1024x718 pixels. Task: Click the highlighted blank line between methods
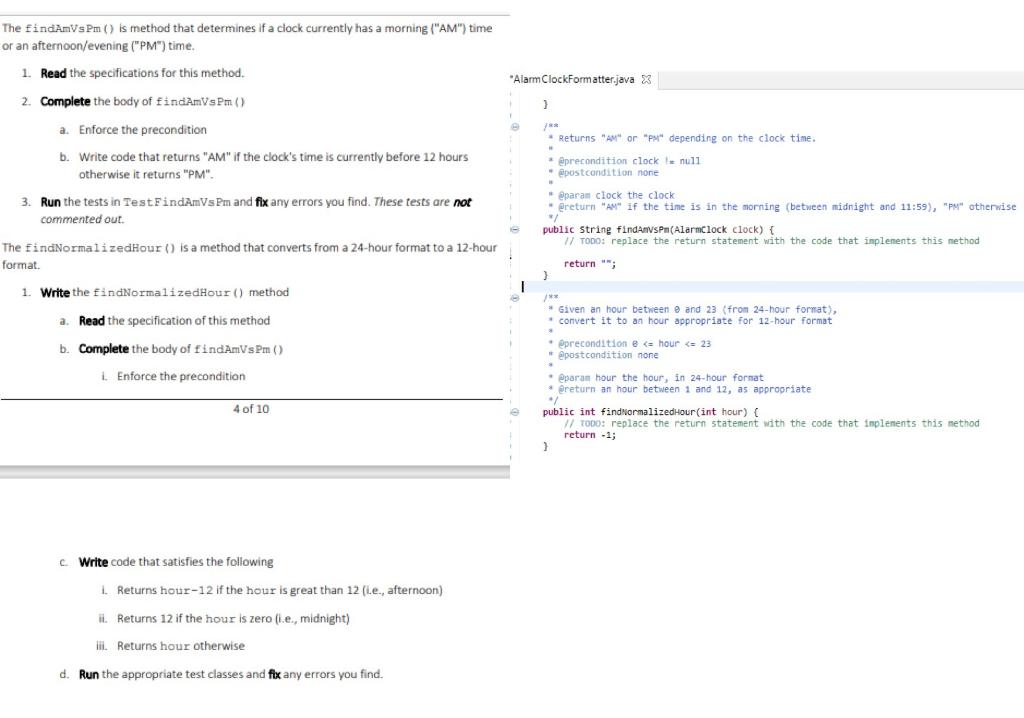click(x=773, y=287)
